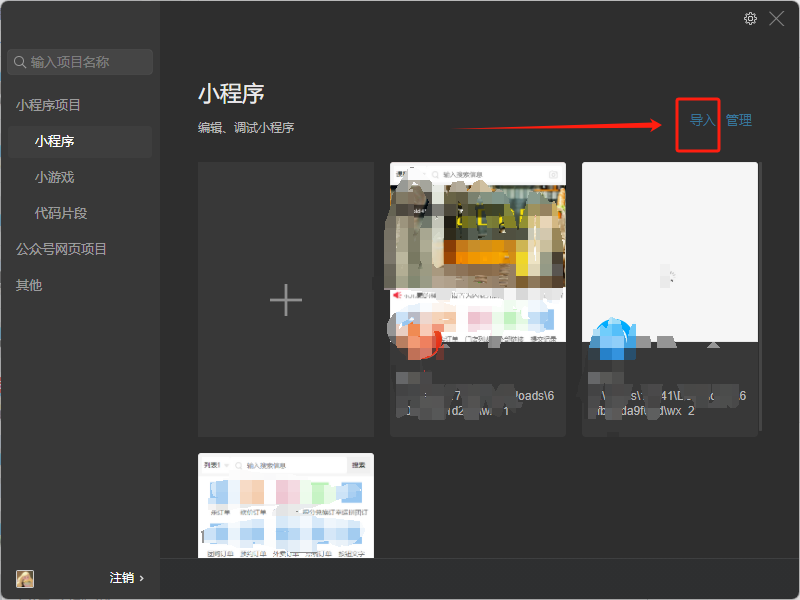The width and height of the screenshot is (800, 600).
Task: Switch to 小游戏 project list
Action: (54, 177)
